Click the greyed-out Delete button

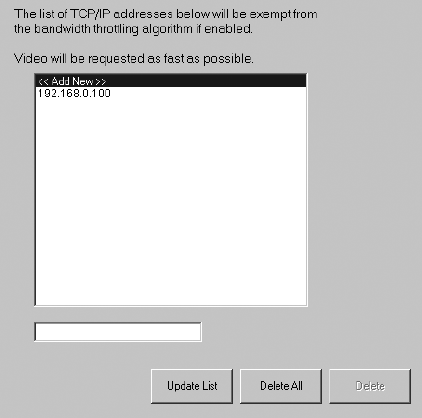click(x=370, y=386)
